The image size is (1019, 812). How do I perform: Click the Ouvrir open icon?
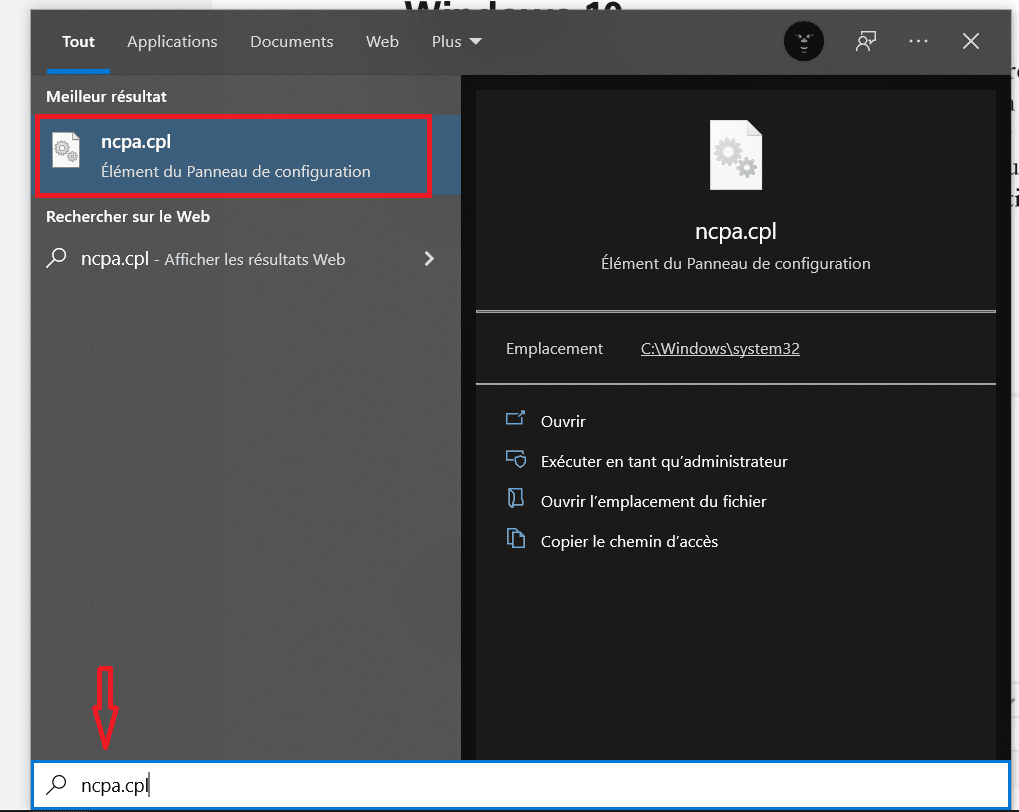pos(515,418)
